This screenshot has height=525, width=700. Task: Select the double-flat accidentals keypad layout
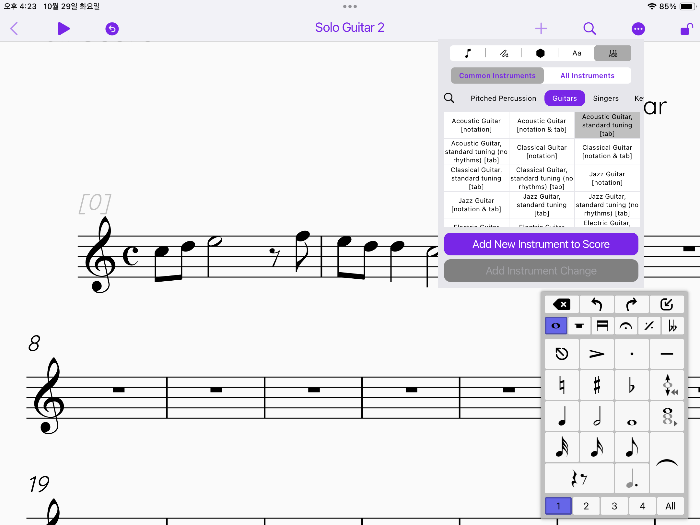point(672,326)
